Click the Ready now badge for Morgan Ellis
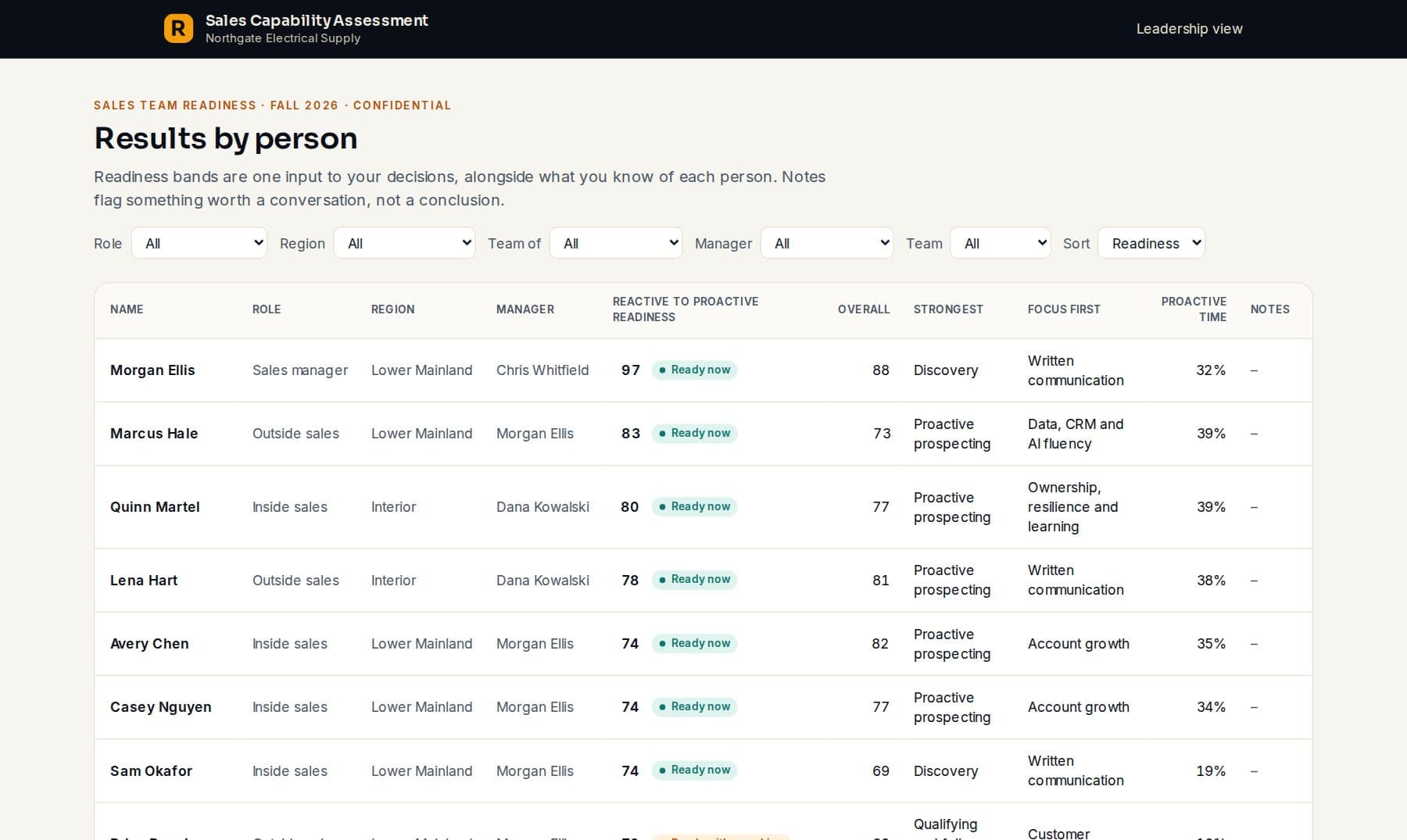1407x840 pixels. coord(694,370)
